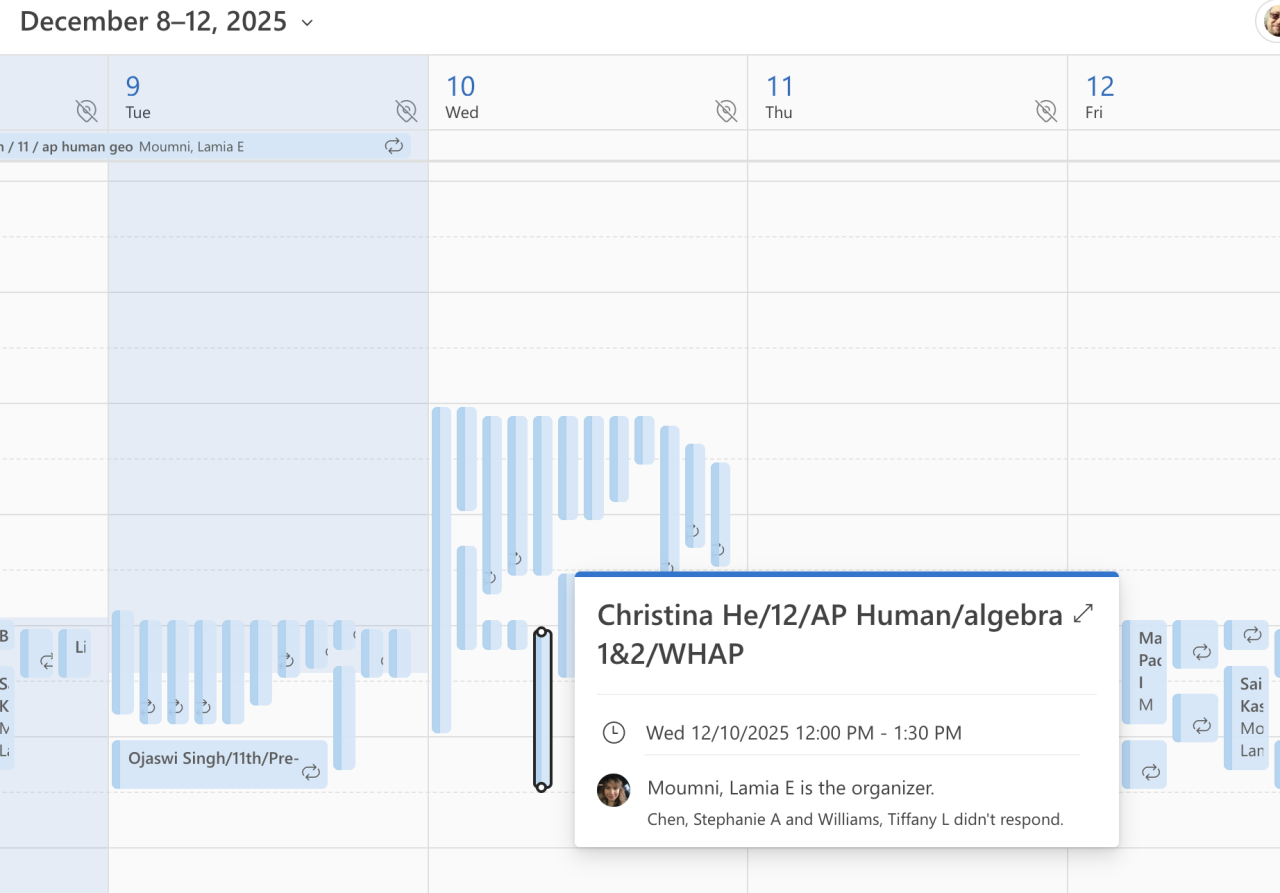Click the crossed-out icon on Tuesday 9 header

(x=405, y=110)
